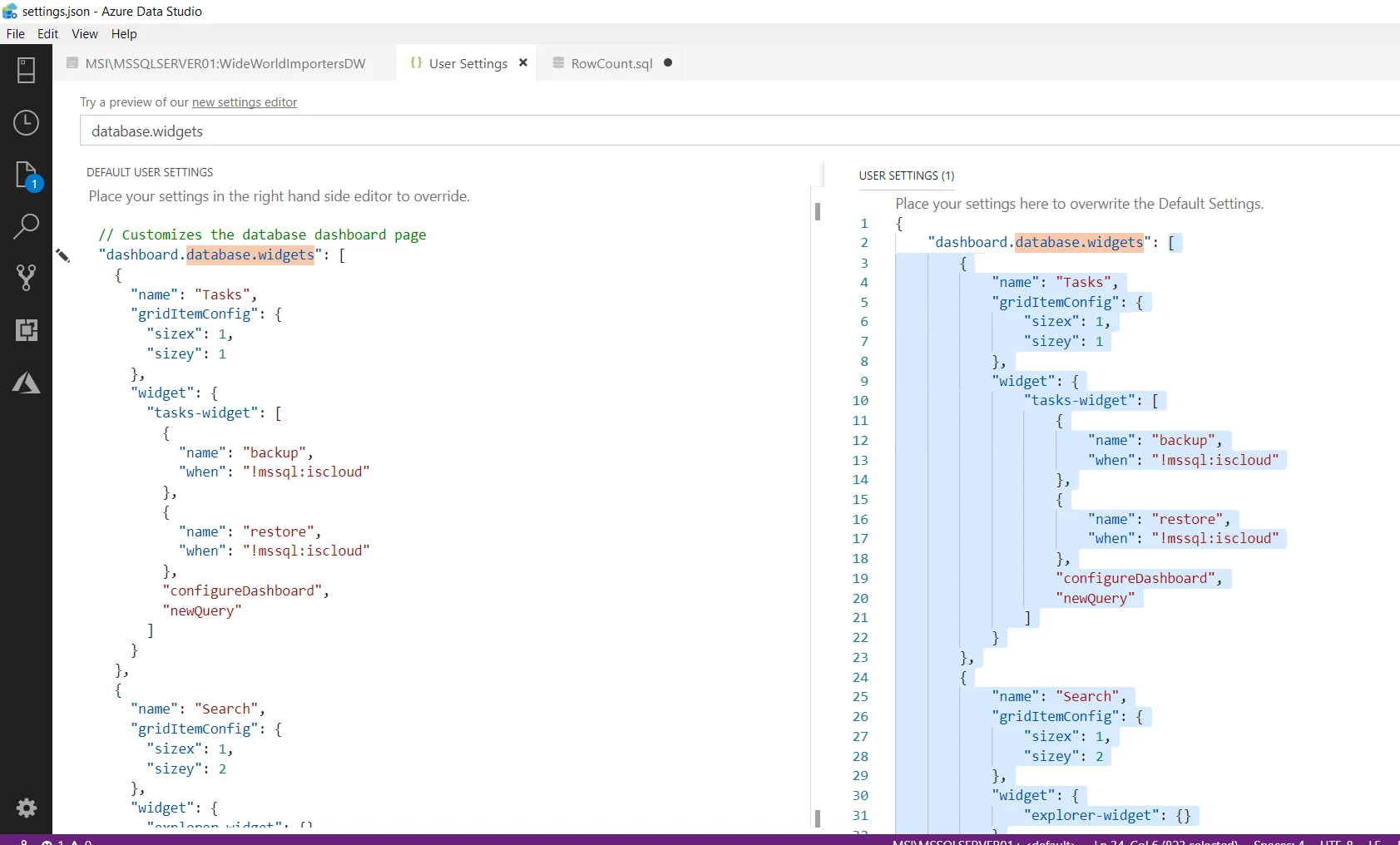
Task: Open the Azure resource explorer view
Action: (26, 383)
